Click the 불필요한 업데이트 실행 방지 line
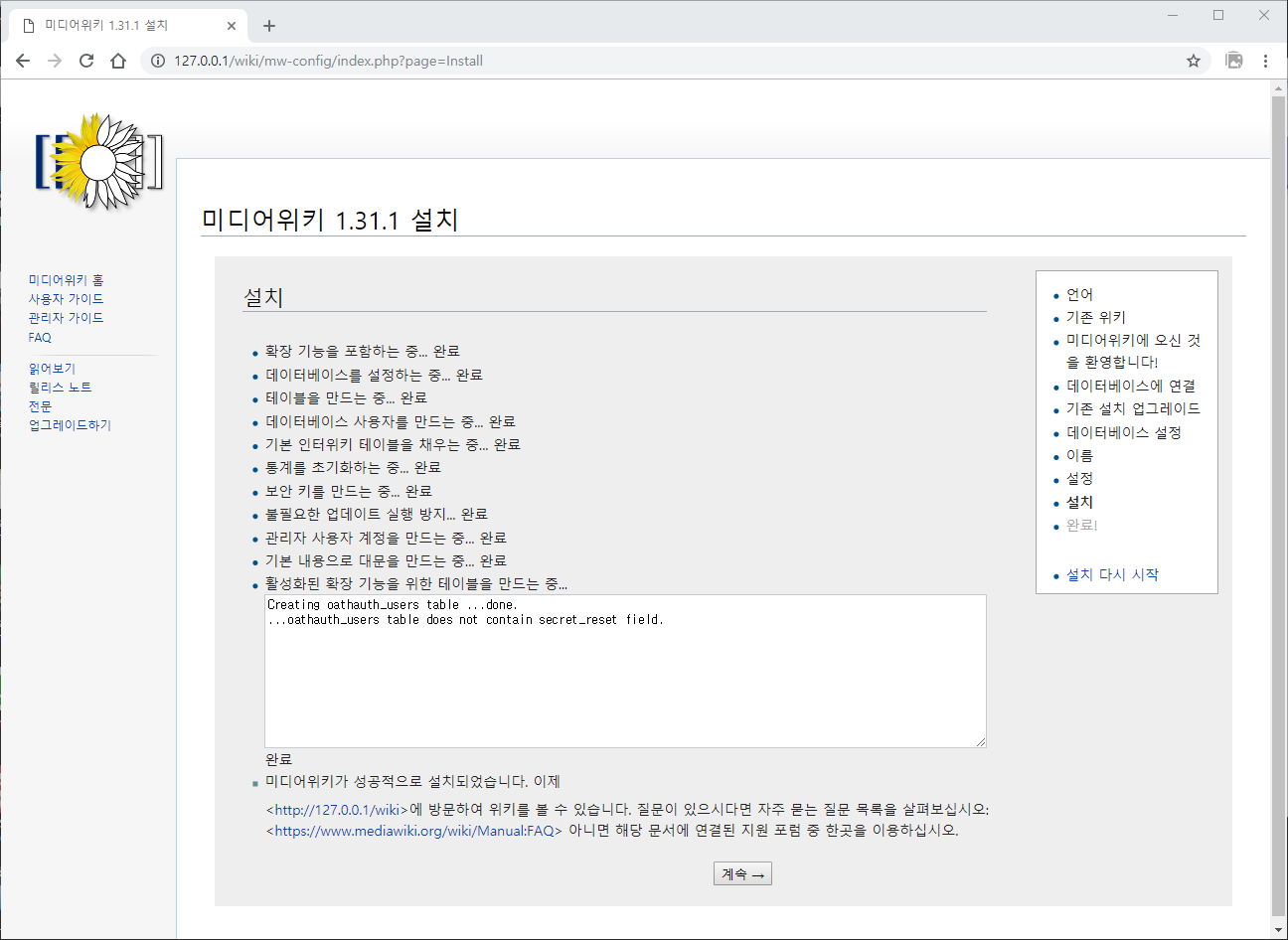 tap(377, 514)
